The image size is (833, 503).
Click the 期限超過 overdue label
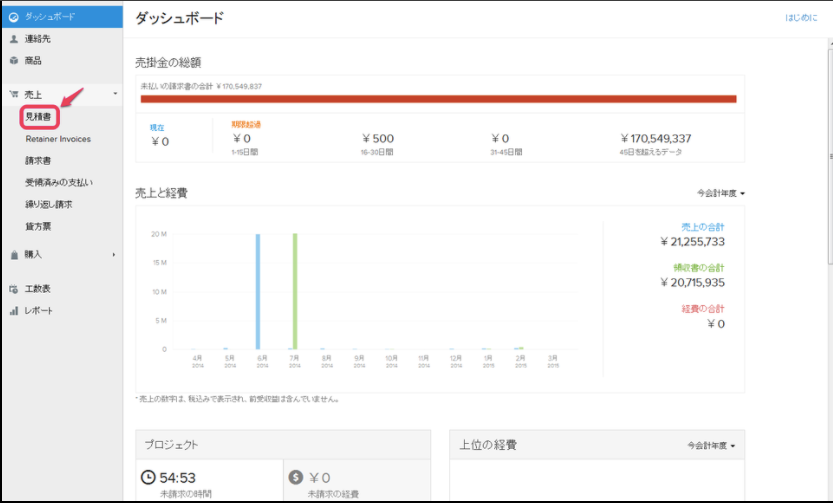point(246,124)
